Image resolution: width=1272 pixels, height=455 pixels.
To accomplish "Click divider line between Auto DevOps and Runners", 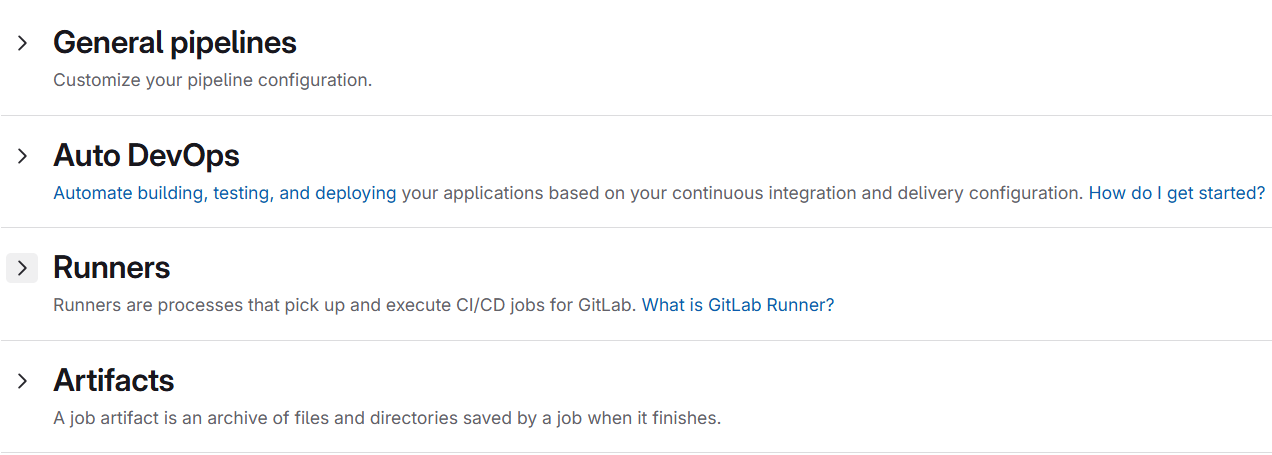I will click(636, 227).
